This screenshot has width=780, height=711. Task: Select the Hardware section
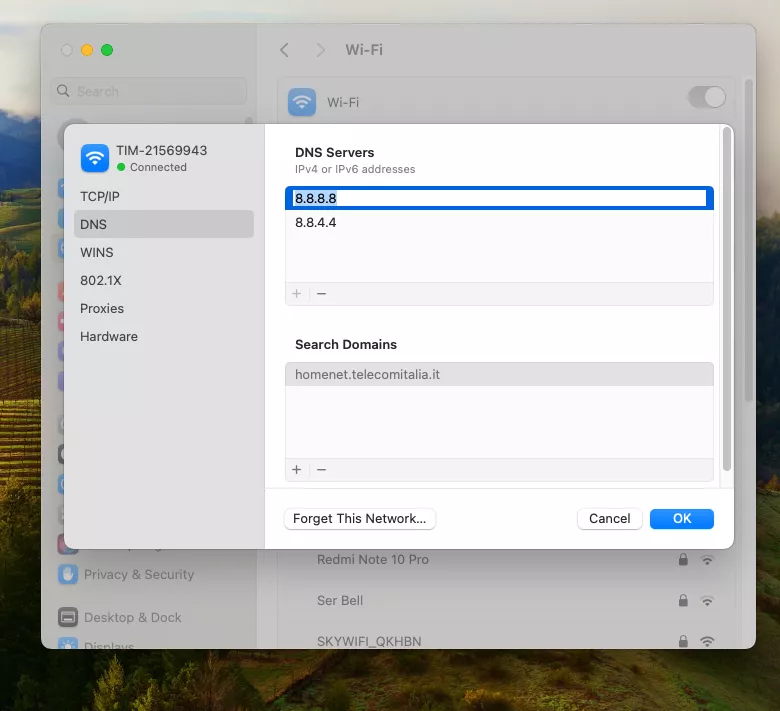109,337
